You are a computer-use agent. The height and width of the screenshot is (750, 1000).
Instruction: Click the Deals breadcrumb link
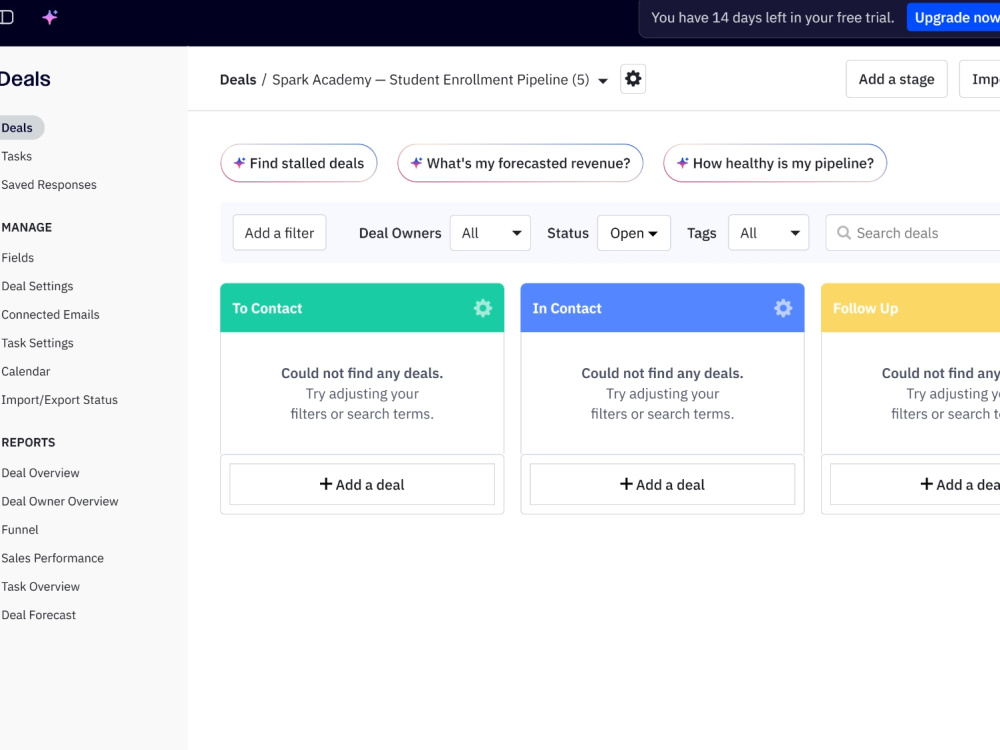point(238,80)
